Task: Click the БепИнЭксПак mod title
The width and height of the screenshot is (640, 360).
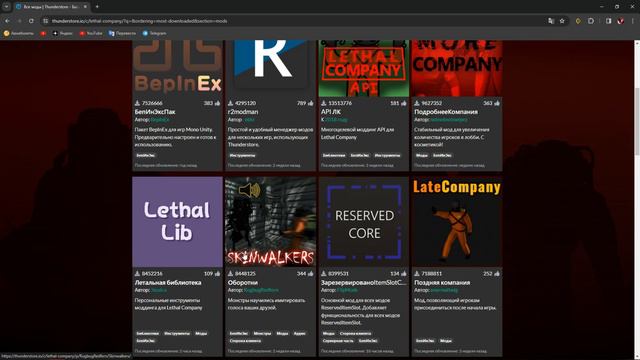Action: [155, 111]
